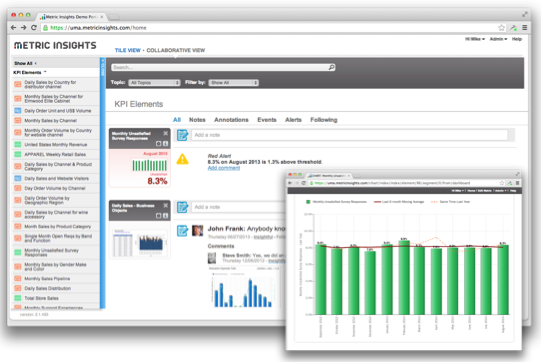The image size is (541, 362).
Task: Click the 8.3% Monthly Unsatisfied tile thumbnail
Action: 140,168
